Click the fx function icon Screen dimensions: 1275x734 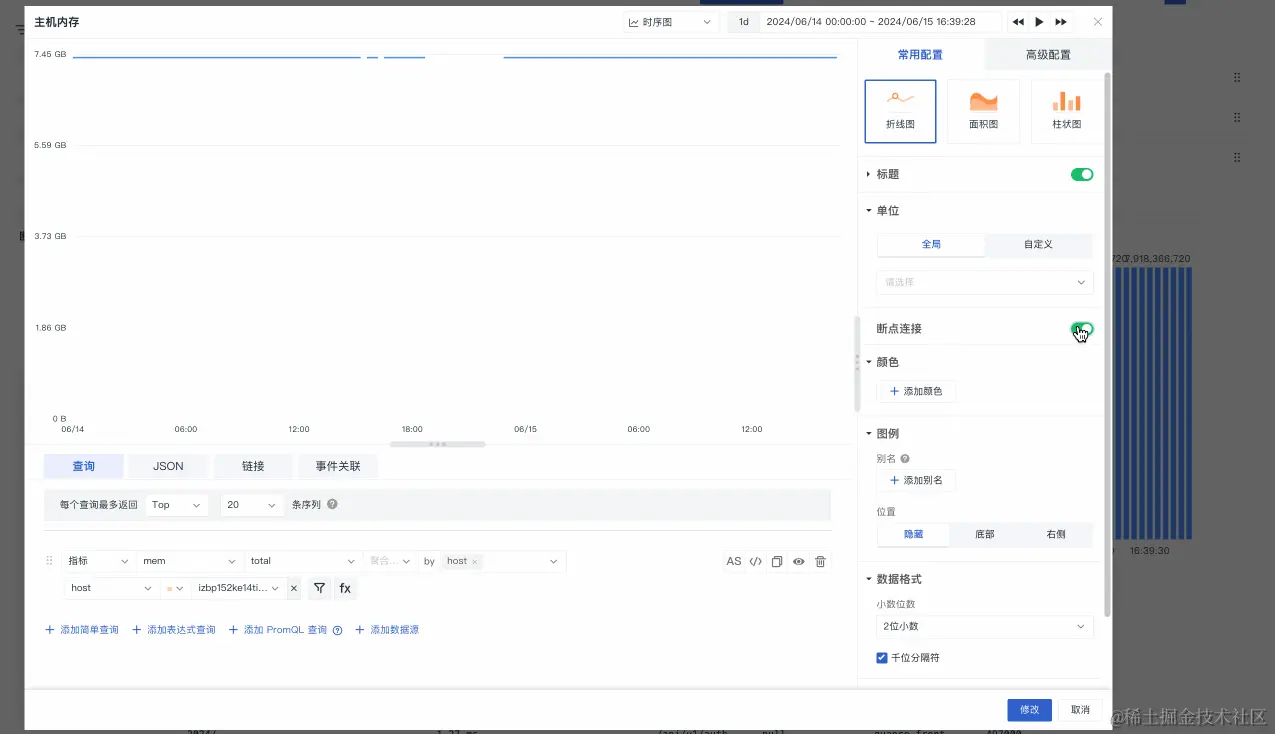point(345,588)
